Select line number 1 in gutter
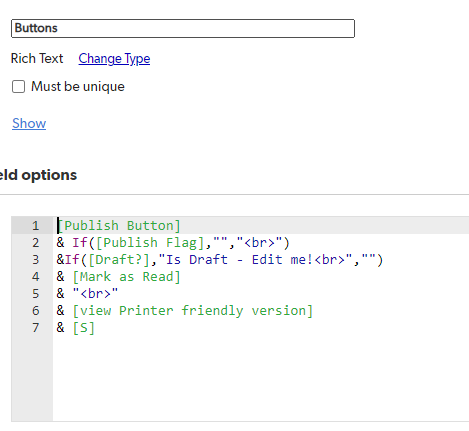The image size is (469, 431). click(36, 226)
